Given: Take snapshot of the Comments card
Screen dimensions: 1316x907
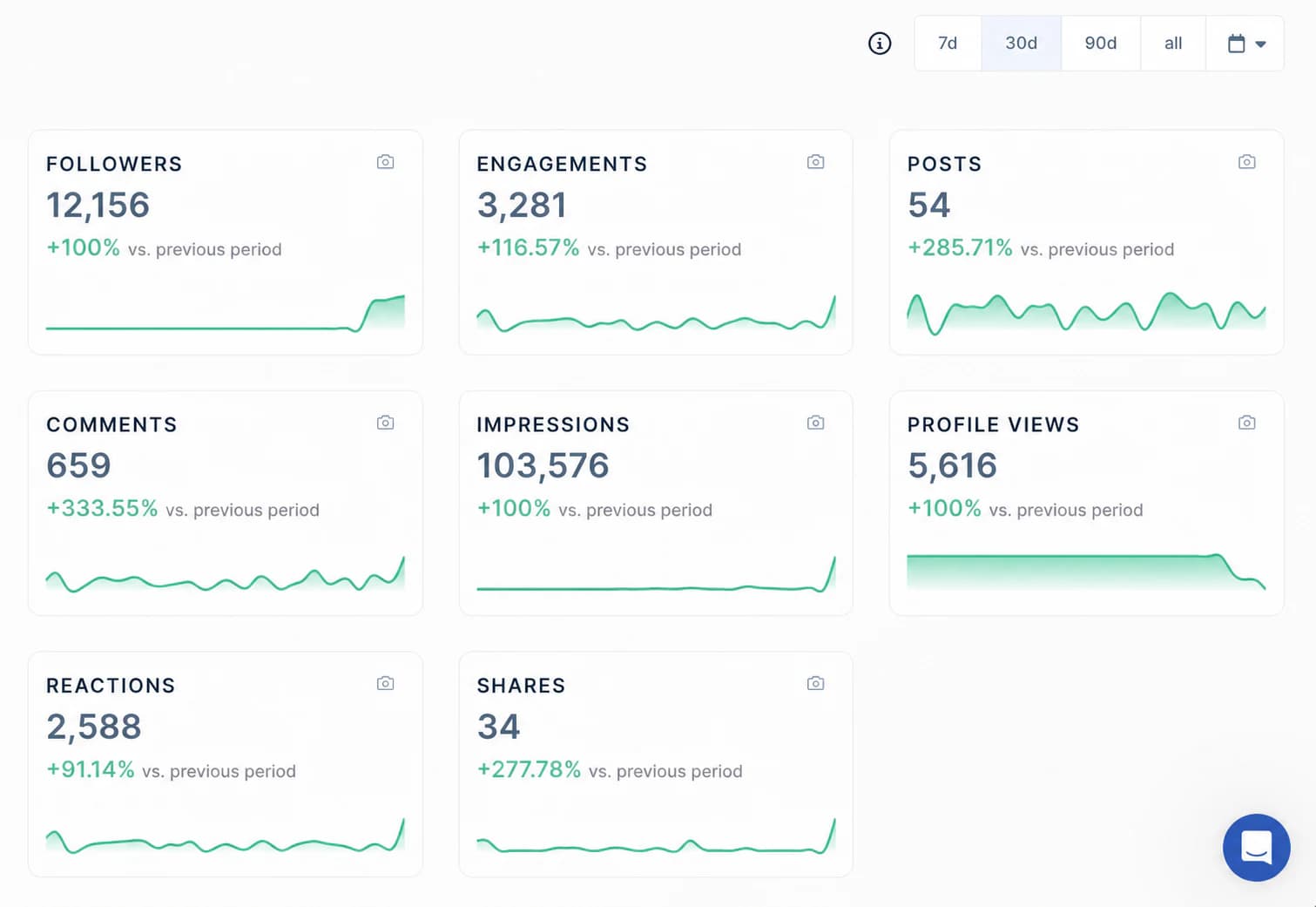Looking at the screenshot, I should click(x=385, y=423).
